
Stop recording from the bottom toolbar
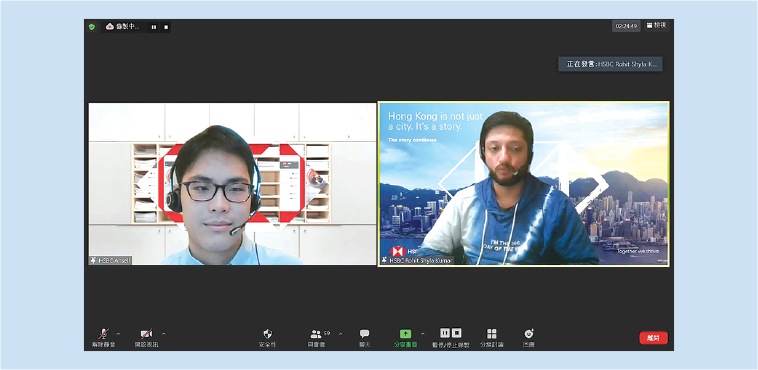(x=456, y=333)
